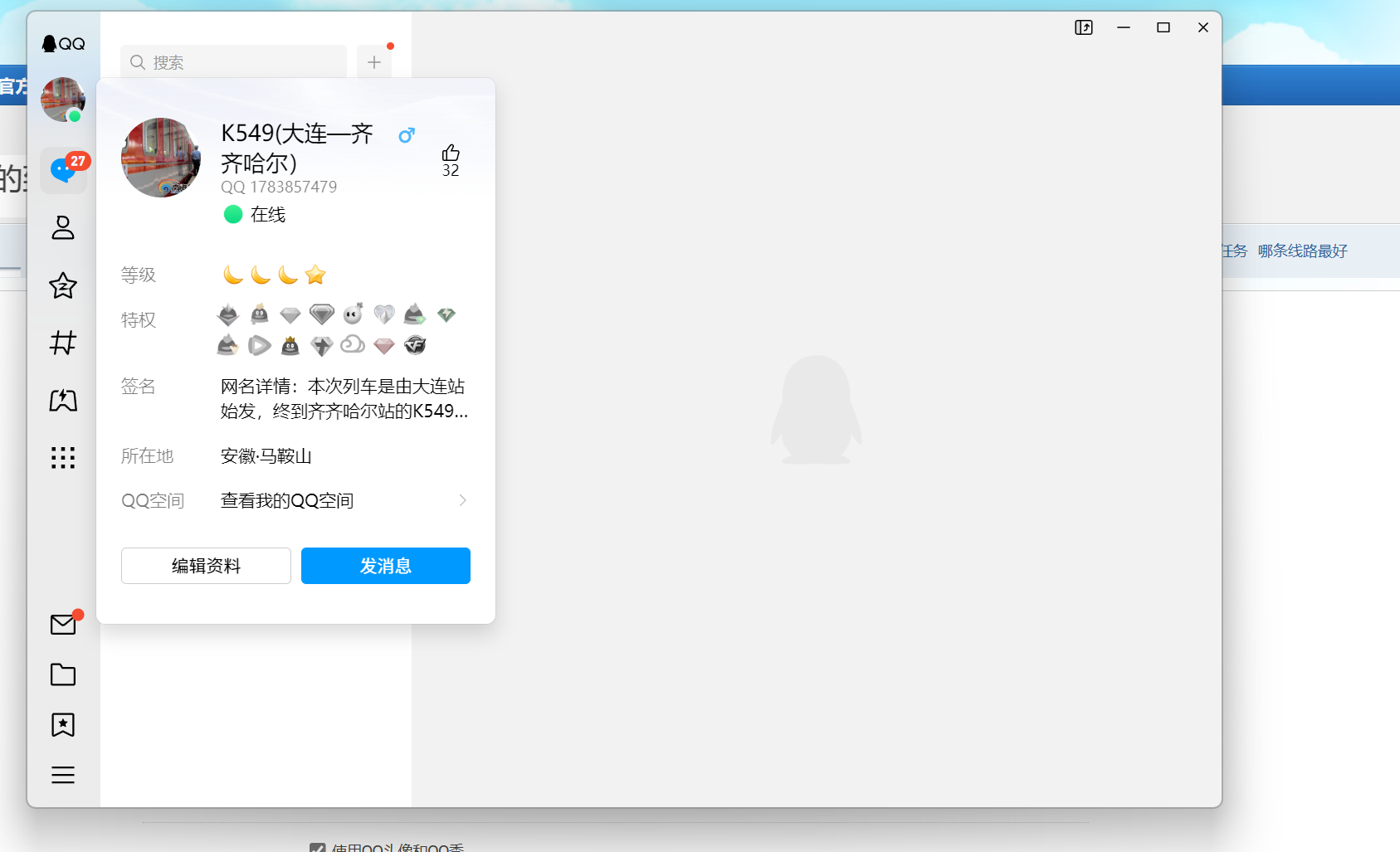Click the small avatar in left sidebar
Image resolution: width=1400 pixels, height=852 pixels.
point(63,100)
